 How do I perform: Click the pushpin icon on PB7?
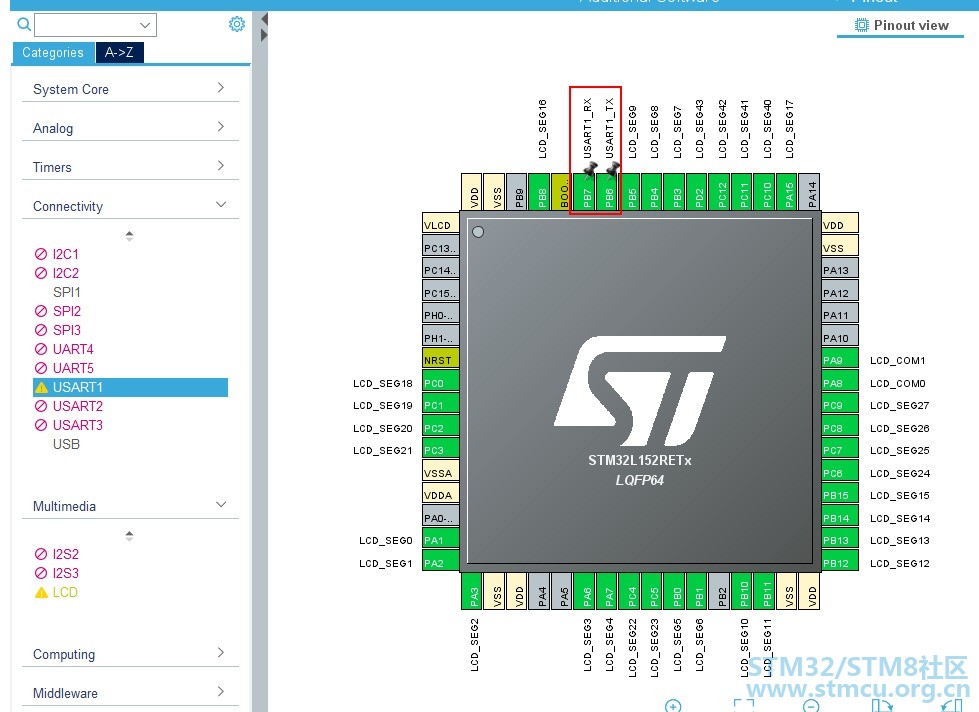tap(589, 169)
